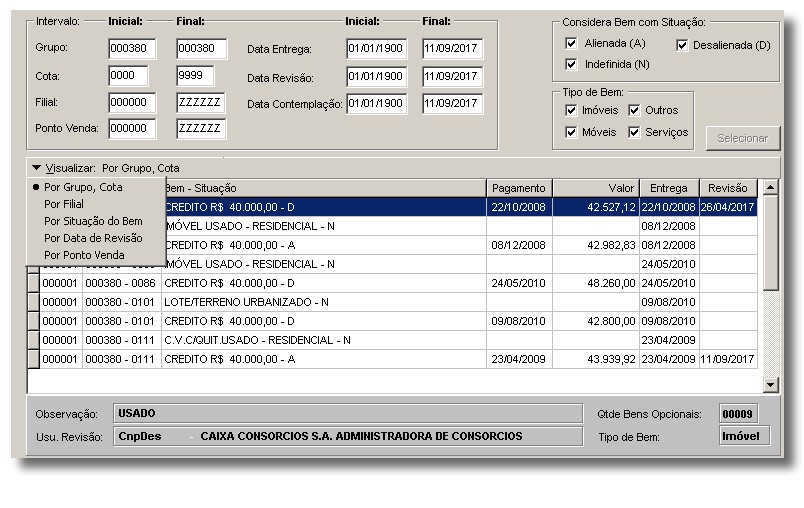This screenshot has height=508, width=804.
Task: Toggle the Outros type checkbox
Action: 634,110
